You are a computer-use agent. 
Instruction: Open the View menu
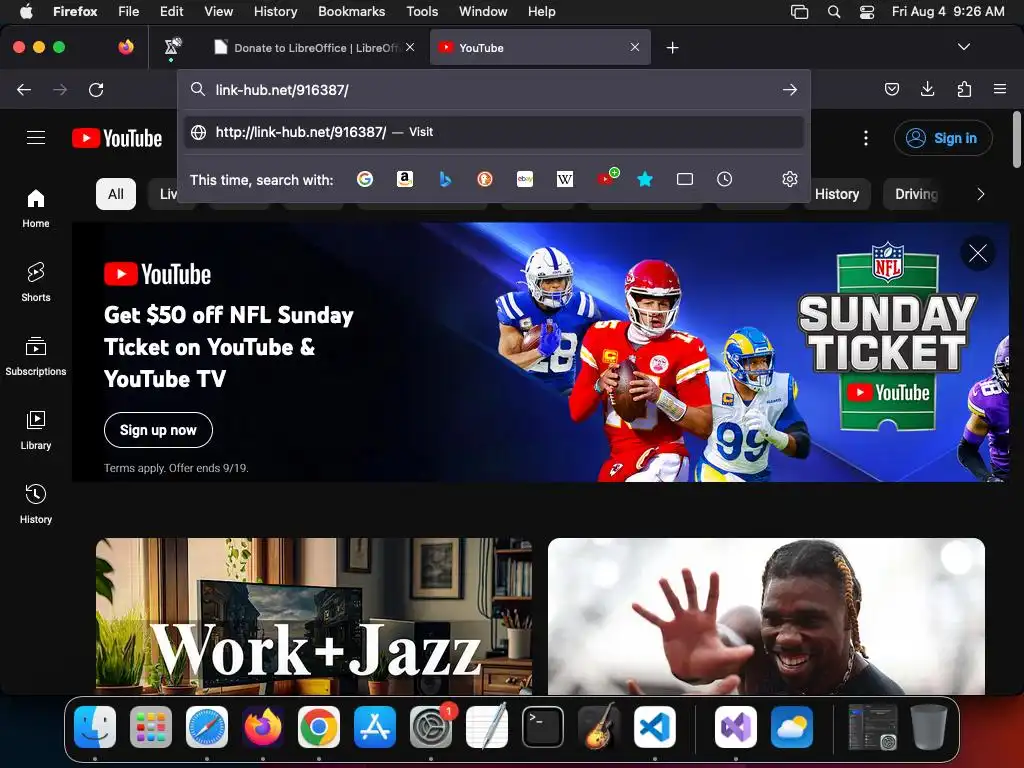pyautogui.click(x=218, y=11)
